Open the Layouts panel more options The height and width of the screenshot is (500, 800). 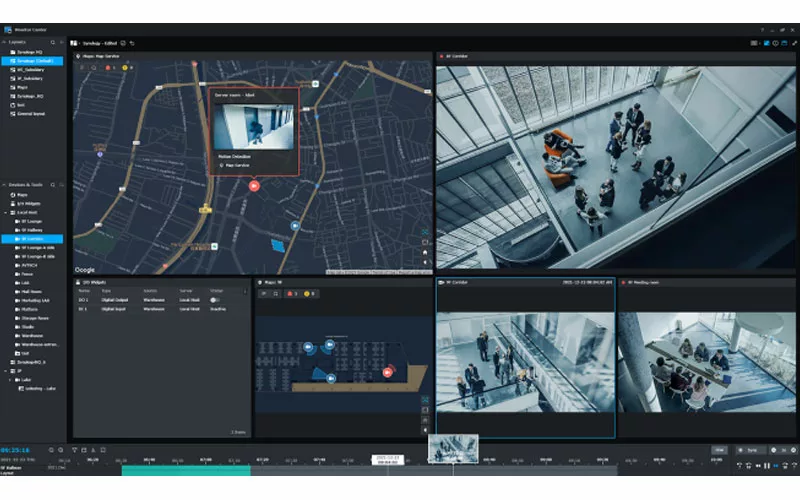[x=61, y=42]
